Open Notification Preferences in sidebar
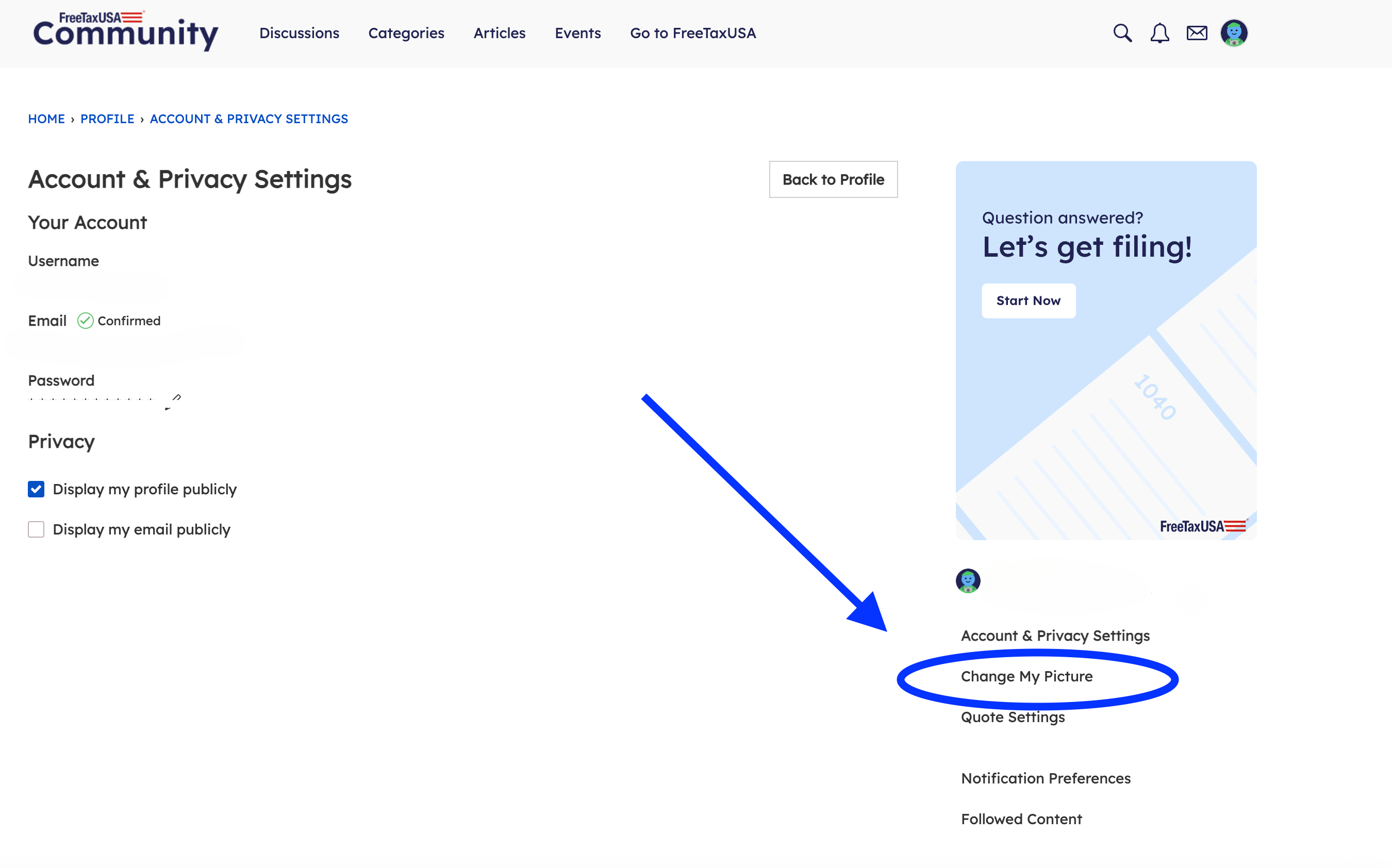The height and width of the screenshot is (868, 1392). [1046, 778]
